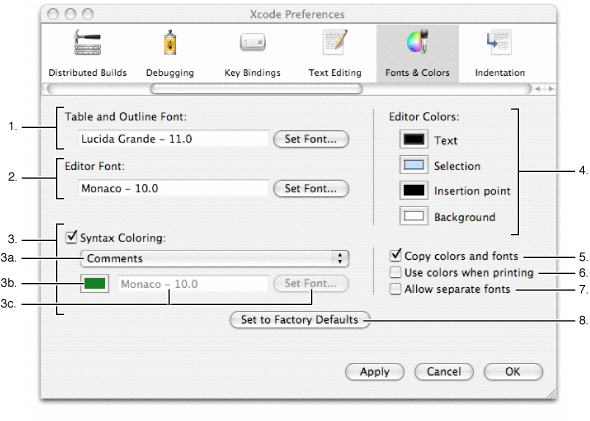The image size is (590, 421).
Task: Click the Editor Font Monaco field
Action: pos(173,188)
